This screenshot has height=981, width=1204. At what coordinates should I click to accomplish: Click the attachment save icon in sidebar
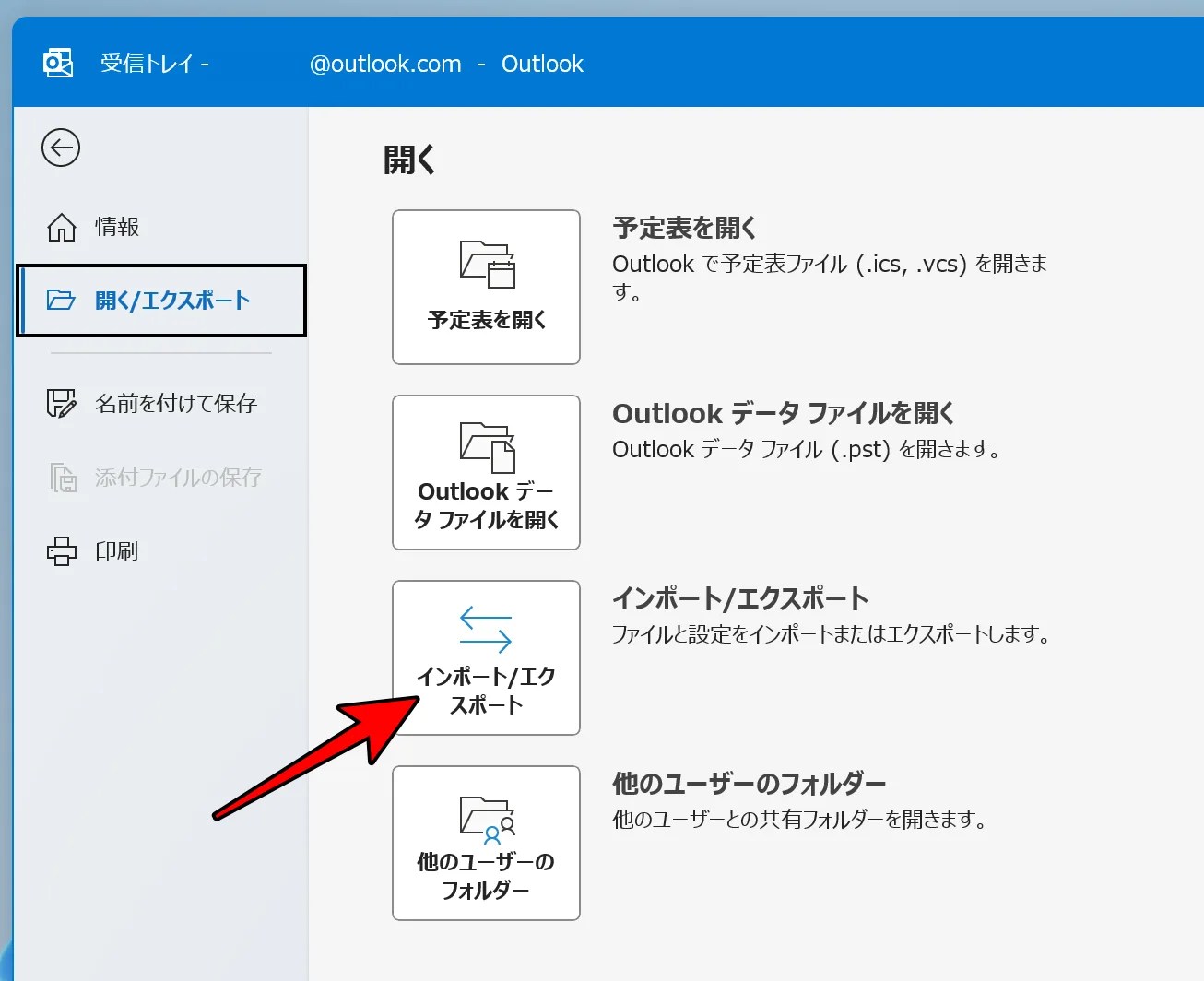click(x=63, y=478)
